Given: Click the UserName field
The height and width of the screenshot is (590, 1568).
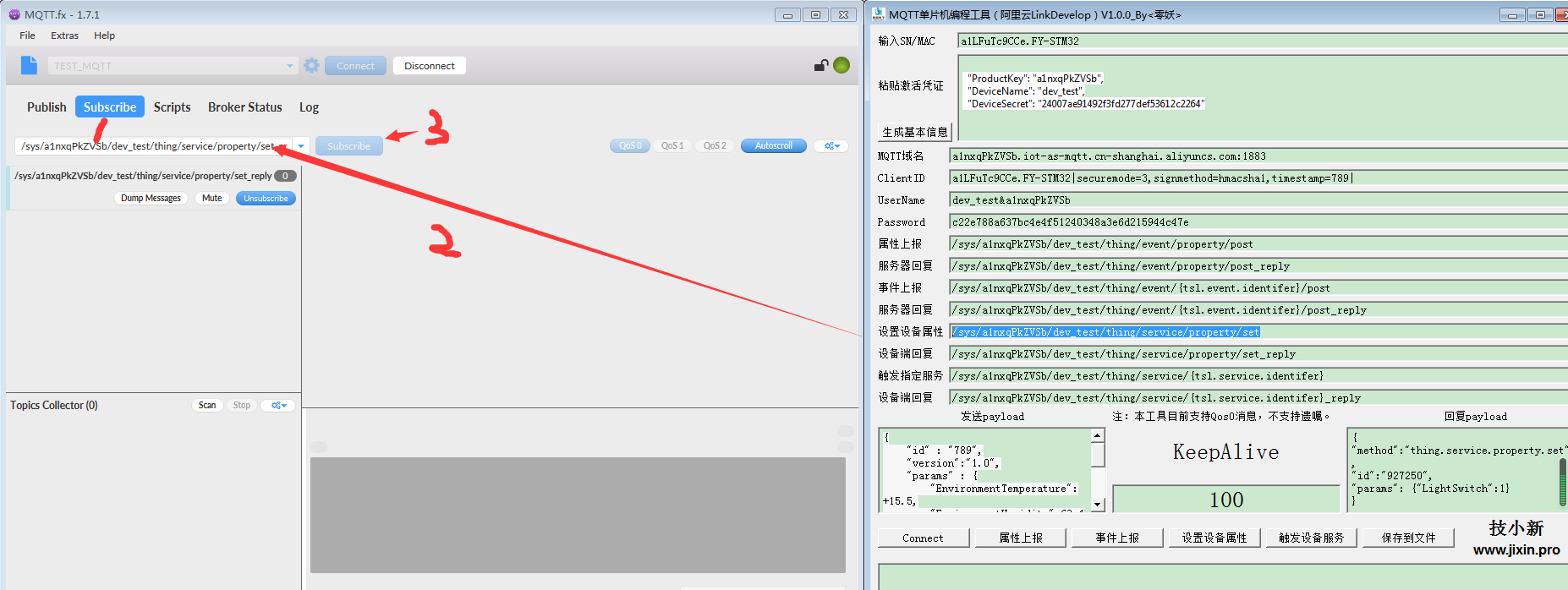Looking at the screenshot, I should [x=1258, y=200].
